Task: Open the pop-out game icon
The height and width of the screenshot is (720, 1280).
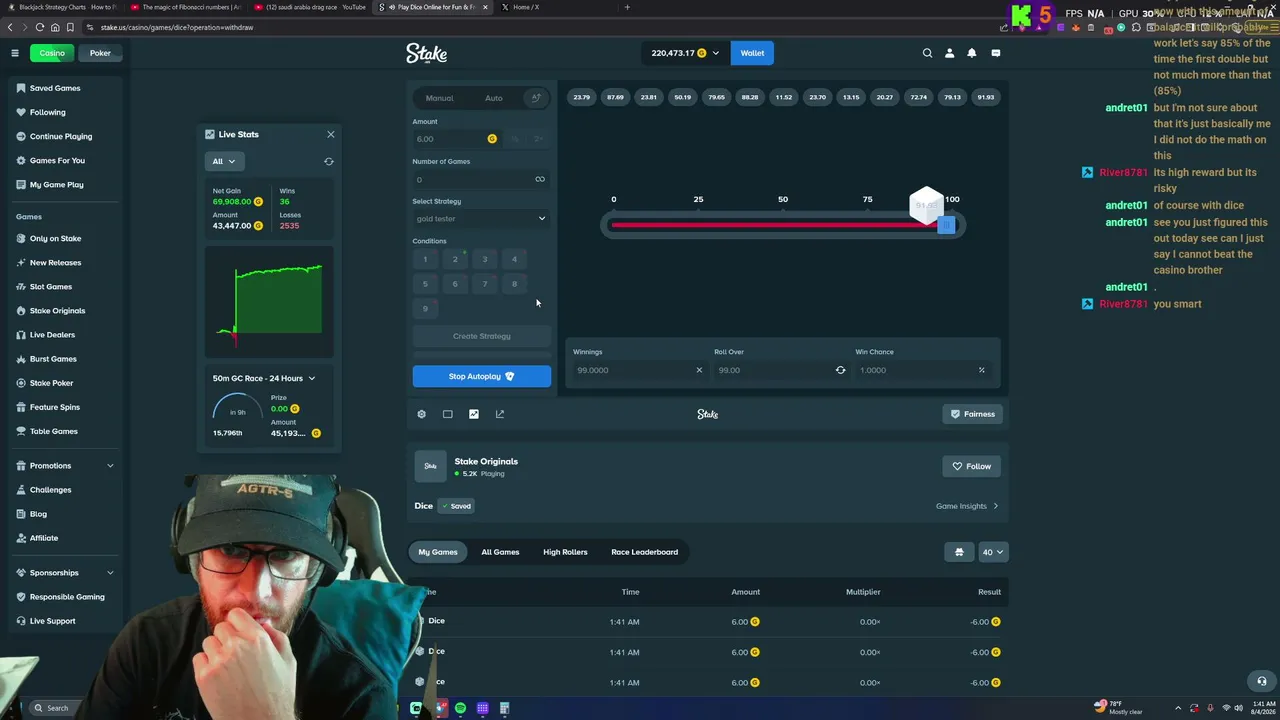Action: pyautogui.click(x=500, y=414)
